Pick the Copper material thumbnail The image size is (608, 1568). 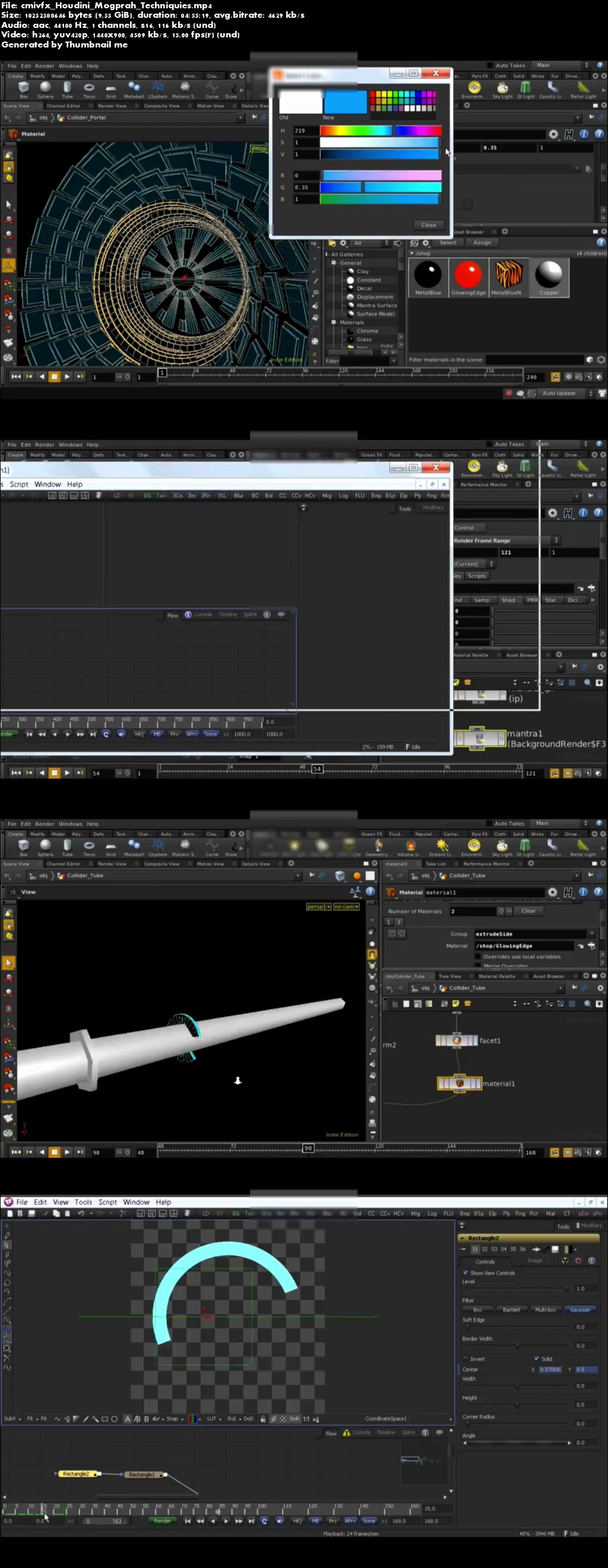[548, 277]
